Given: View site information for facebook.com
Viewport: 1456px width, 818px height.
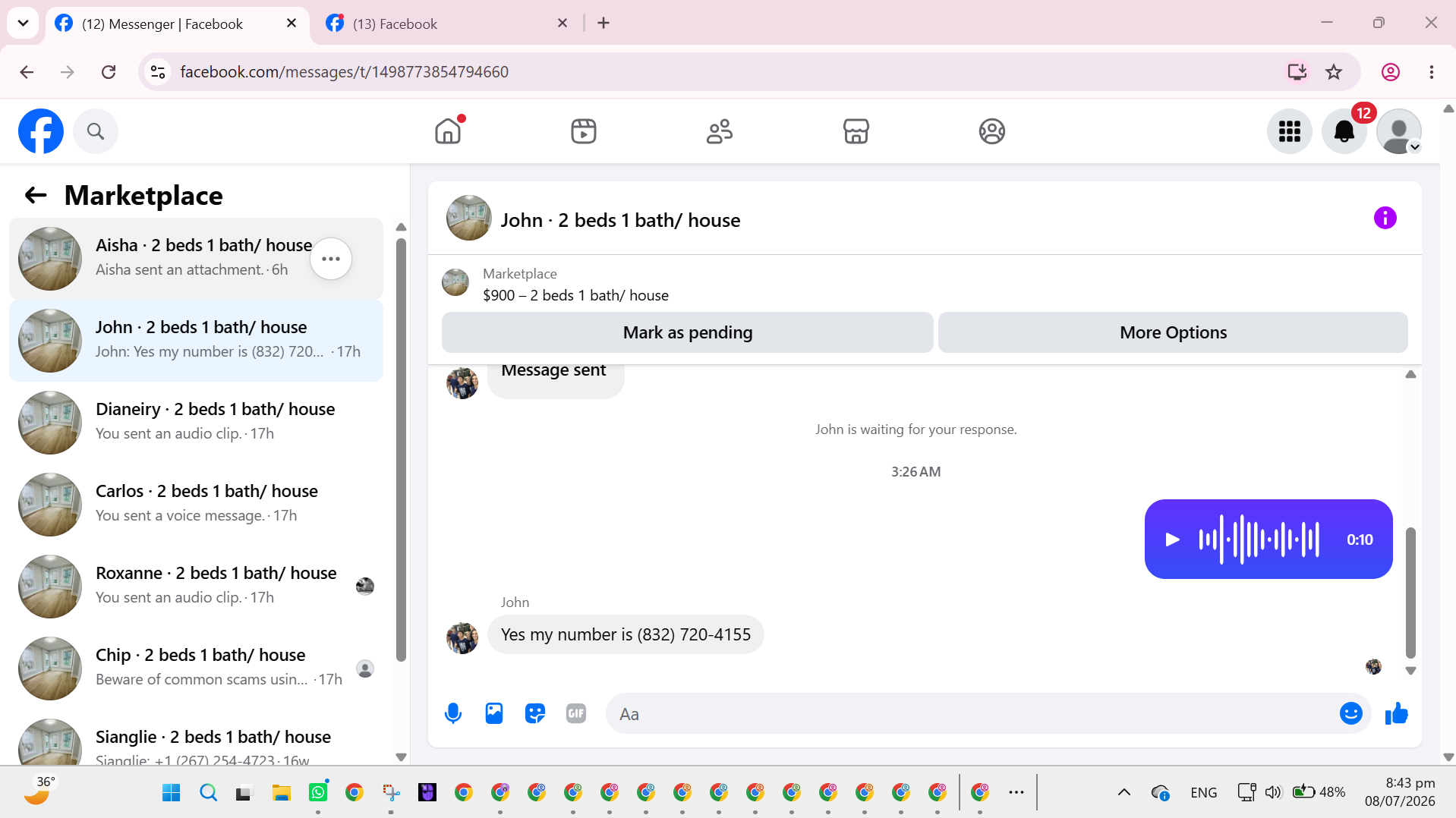Looking at the screenshot, I should [158, 72].
